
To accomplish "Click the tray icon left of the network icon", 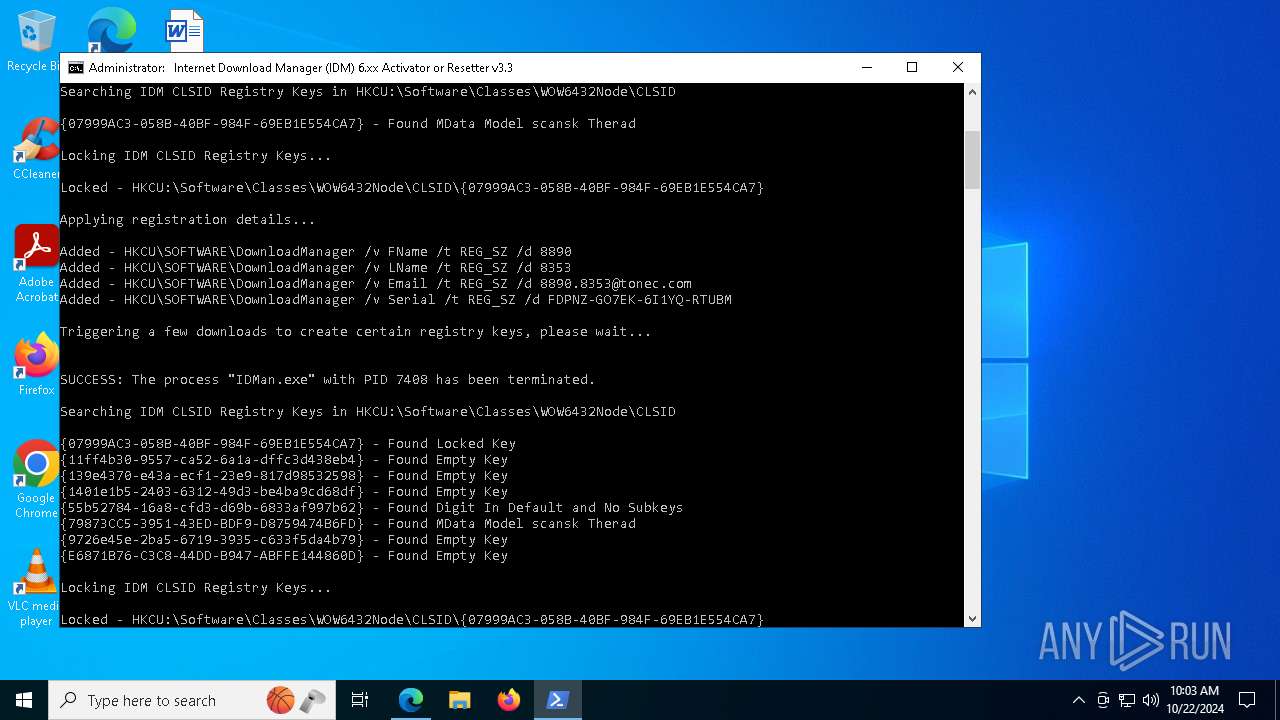I will click(x=1103, y=700).
